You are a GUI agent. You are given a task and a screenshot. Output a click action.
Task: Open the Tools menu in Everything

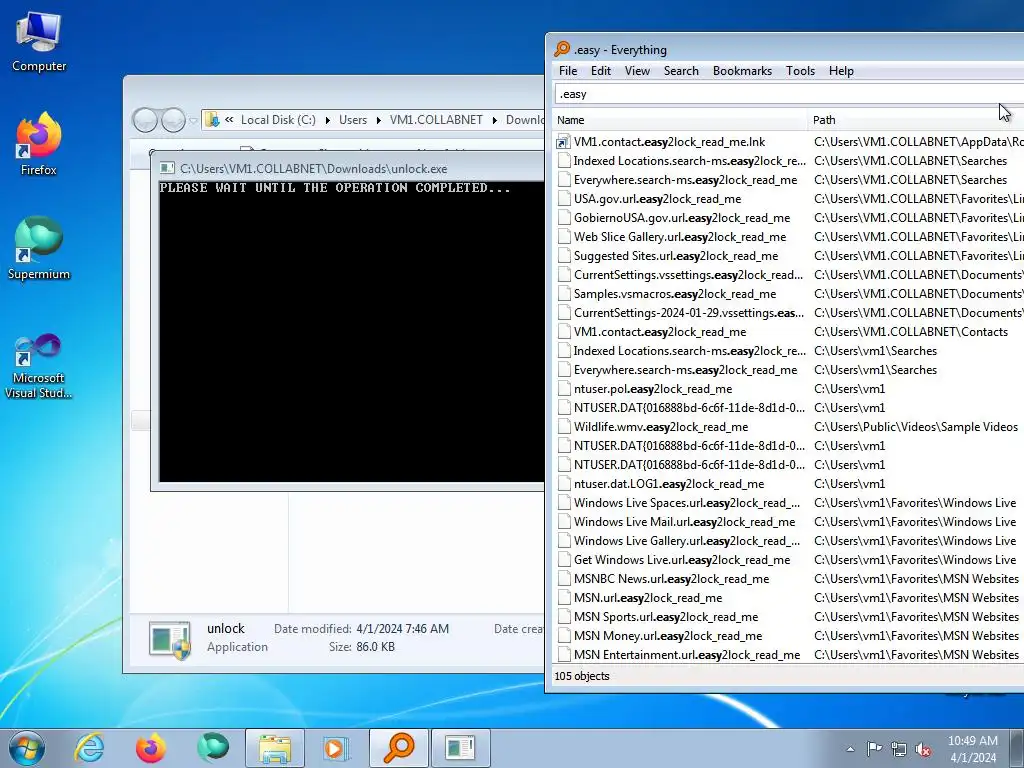tap(800, 71)
